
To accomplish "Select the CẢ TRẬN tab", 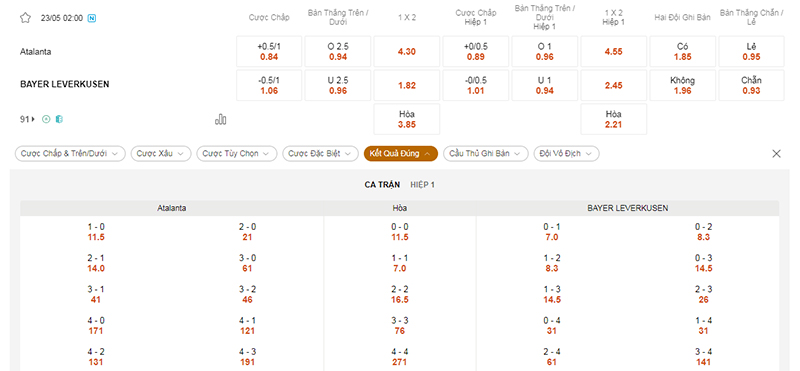I will 382,185.
